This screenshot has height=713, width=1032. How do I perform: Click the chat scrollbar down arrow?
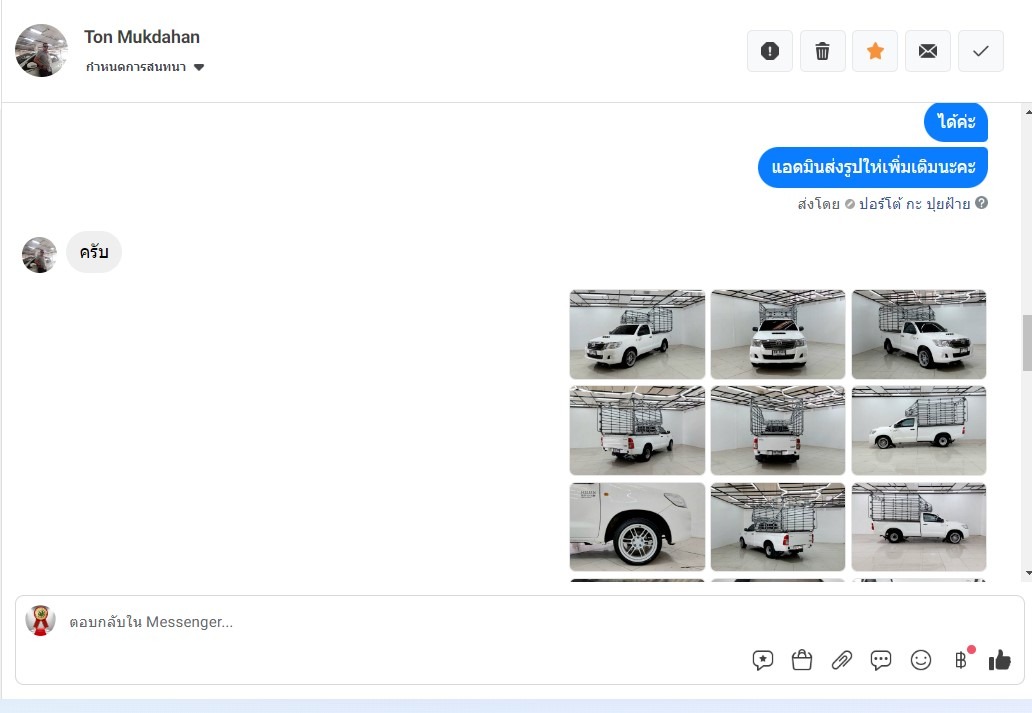[1028, 573]
